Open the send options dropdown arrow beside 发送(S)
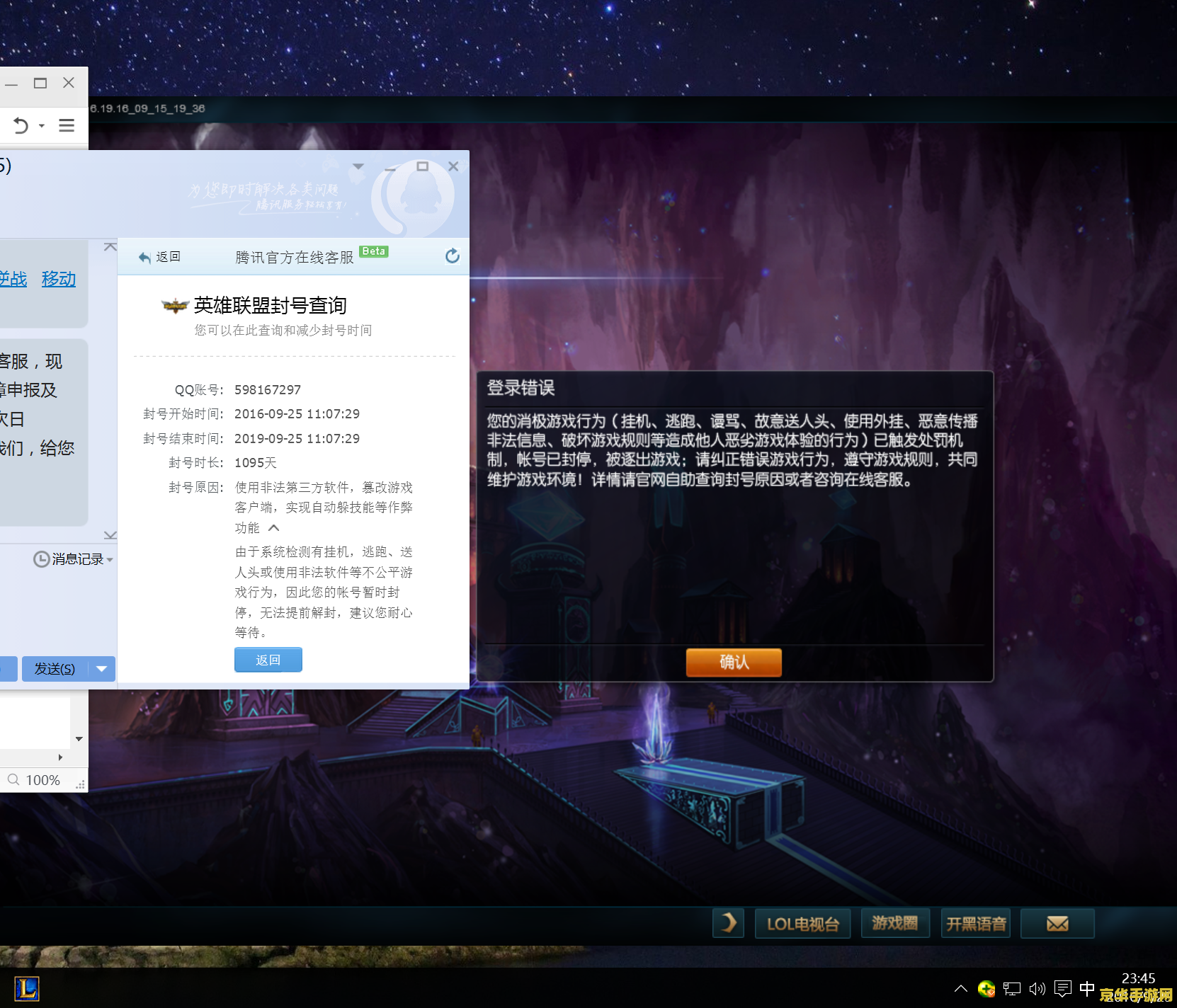This screenshot has height=1008, width=1177. click(102, 669)
